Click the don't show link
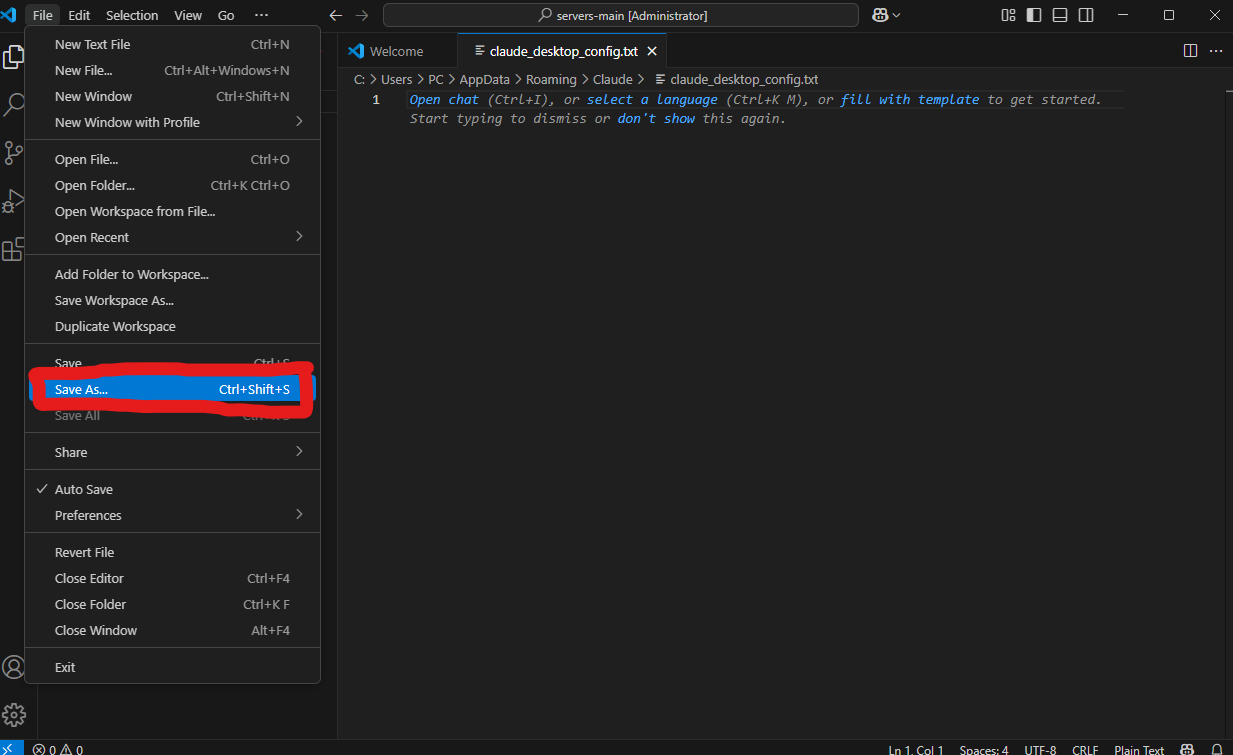This screenshot has width=1233, height=755. point(656,119)
